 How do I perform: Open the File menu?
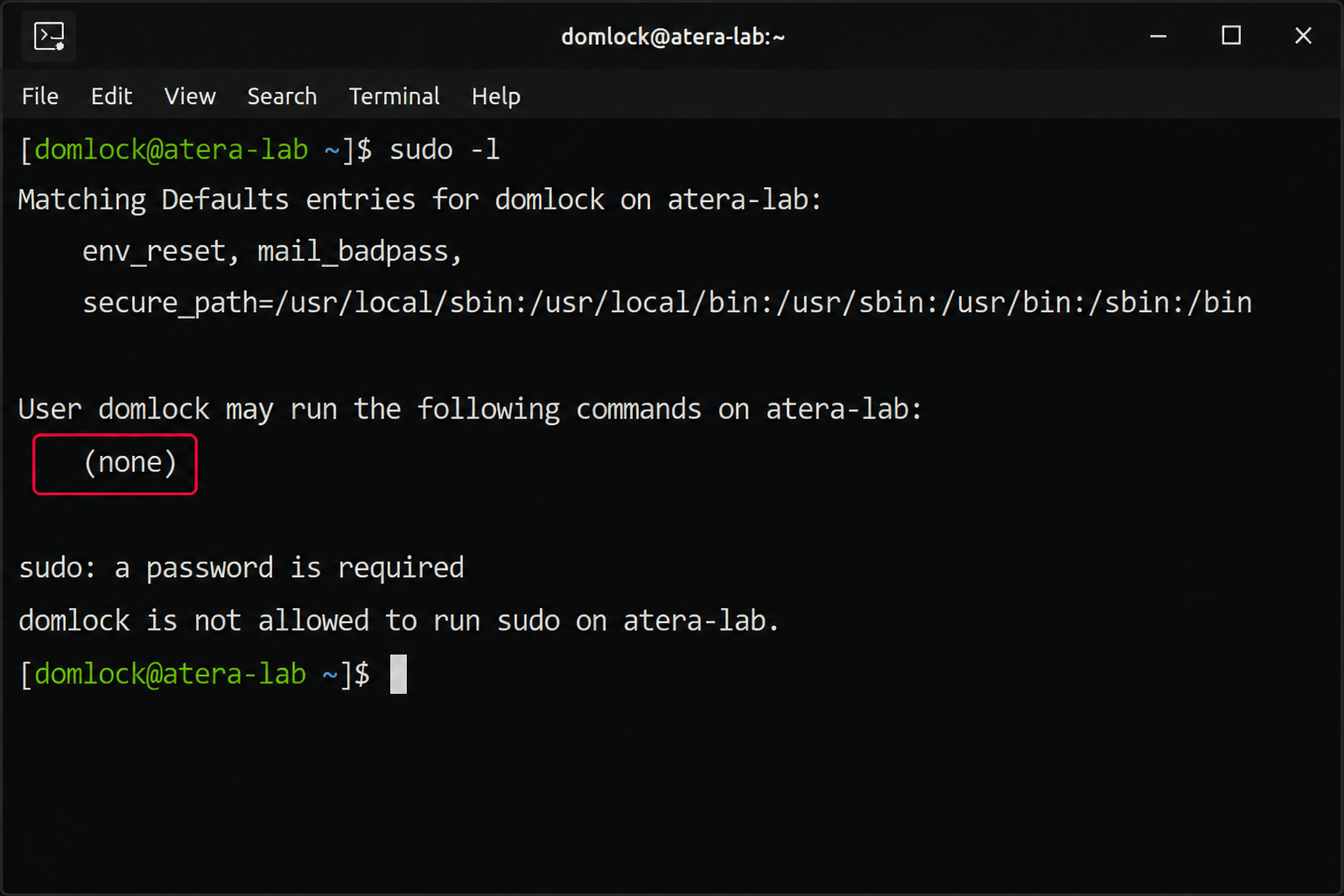(40, 96)
